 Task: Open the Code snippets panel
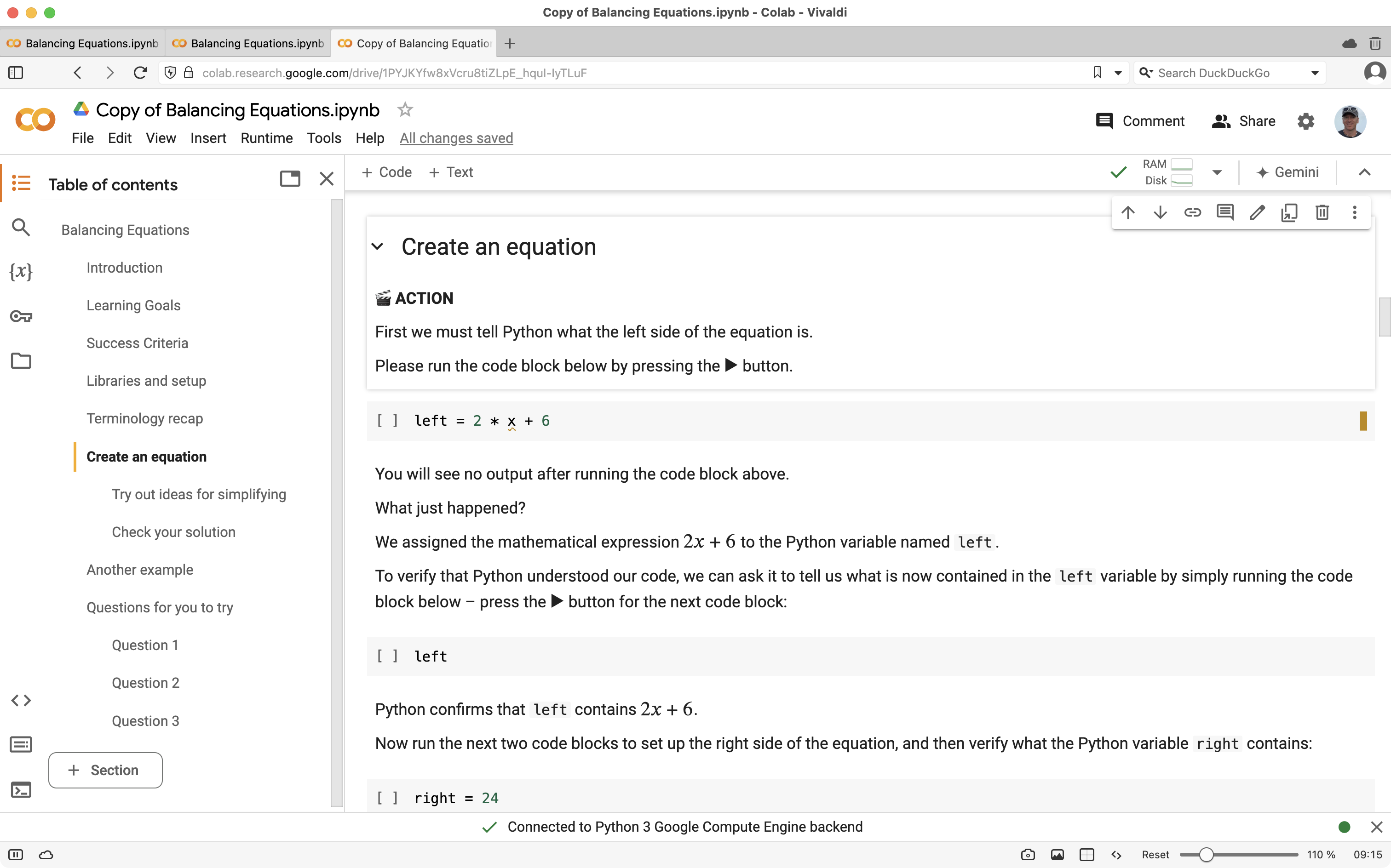pyautogui.click(x=21, y=700)
